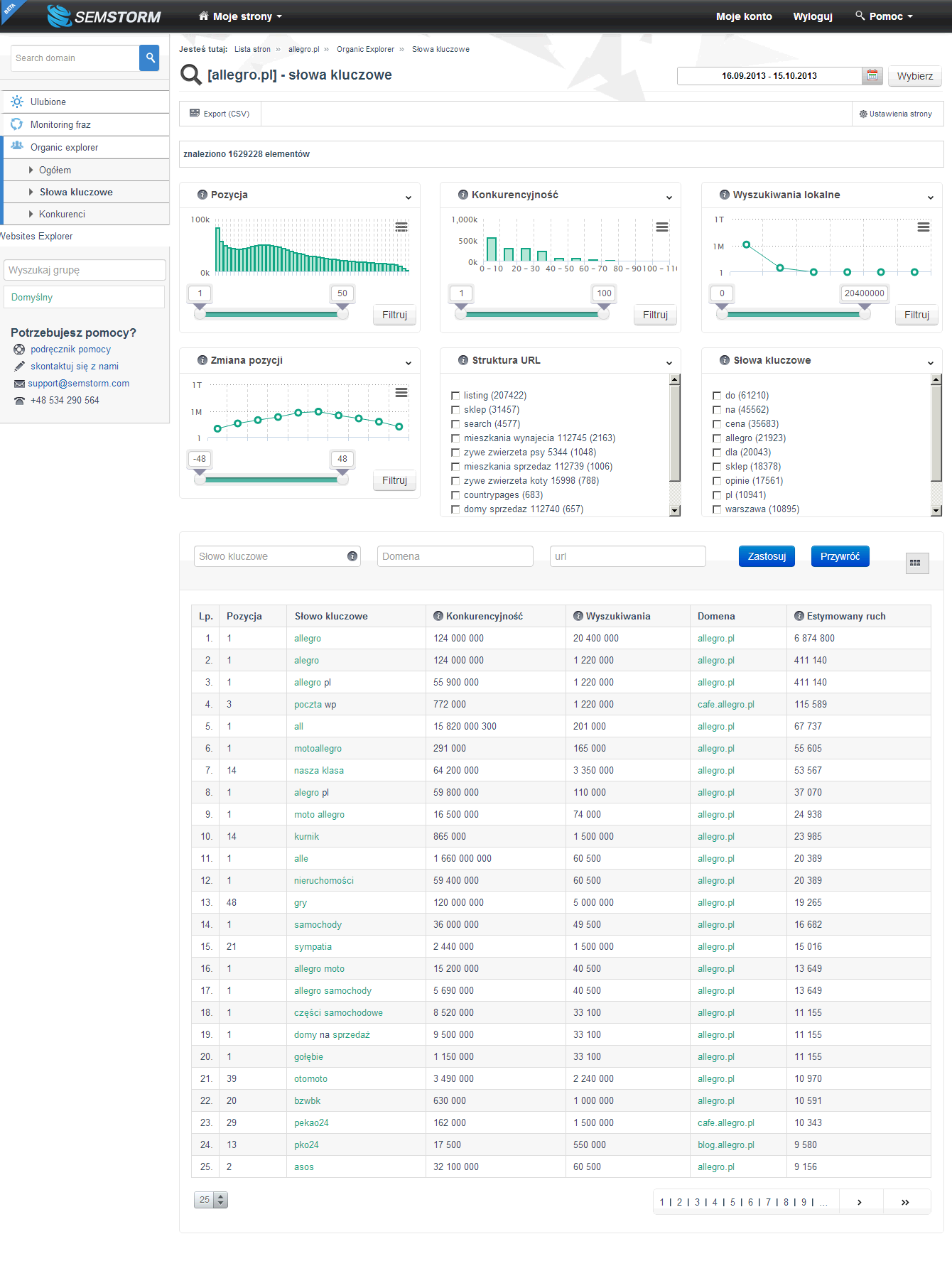Collapse the Konkurencyjność panel chevron

[x=669, y=197]
